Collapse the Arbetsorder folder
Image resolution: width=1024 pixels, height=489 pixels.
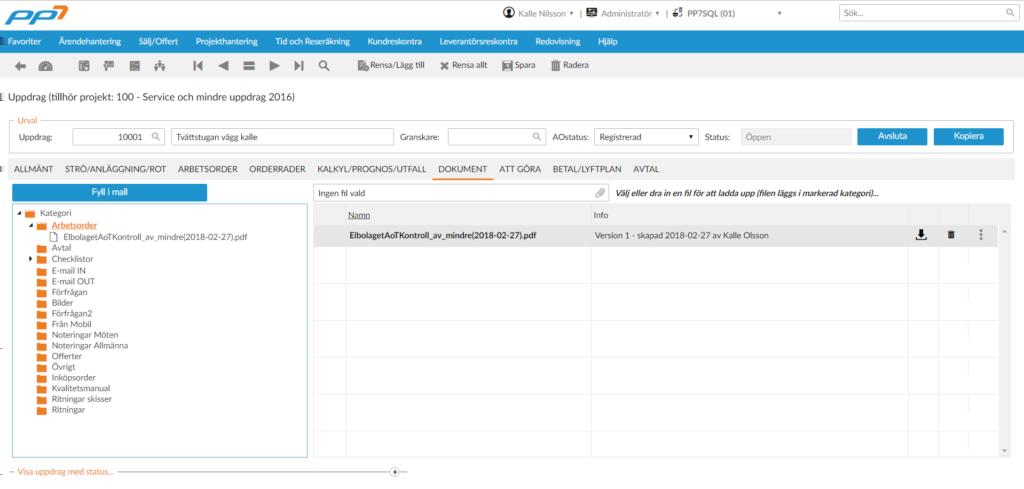click(x=31, y=225)
